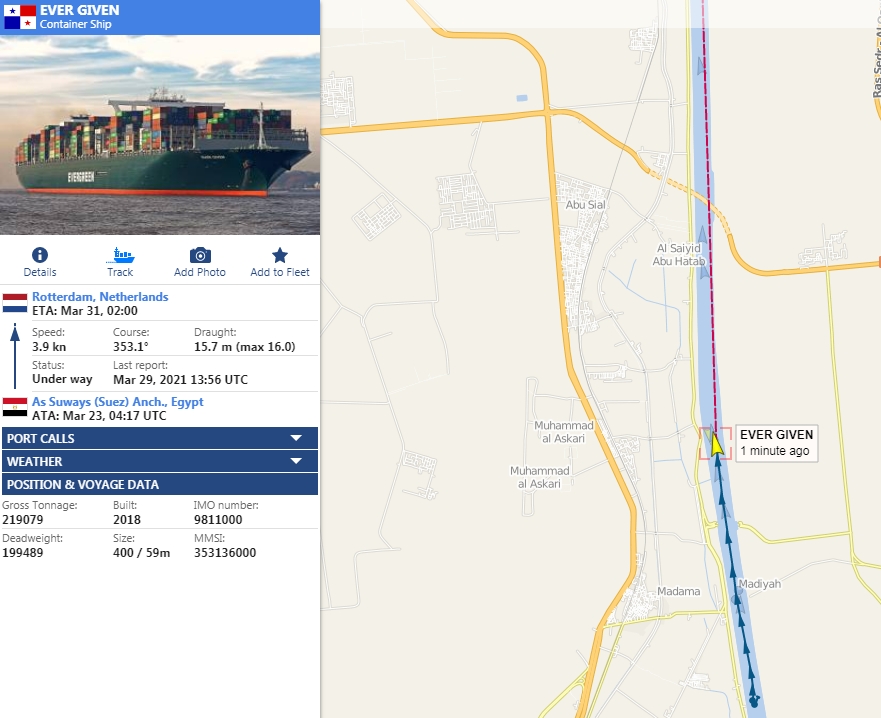Open the As Suways (Suez) Anch. link

(x=117, y=402)
